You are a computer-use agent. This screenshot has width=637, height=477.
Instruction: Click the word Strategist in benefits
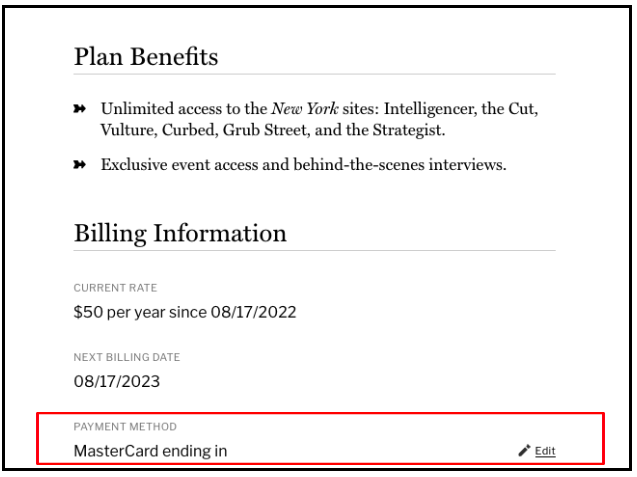(x=409, y=130)
